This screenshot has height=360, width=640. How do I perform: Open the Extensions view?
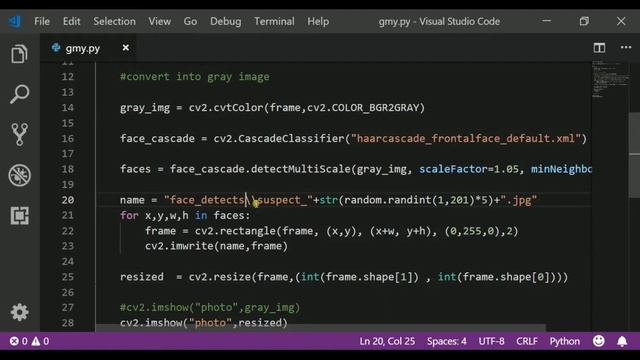coord(20,215)
